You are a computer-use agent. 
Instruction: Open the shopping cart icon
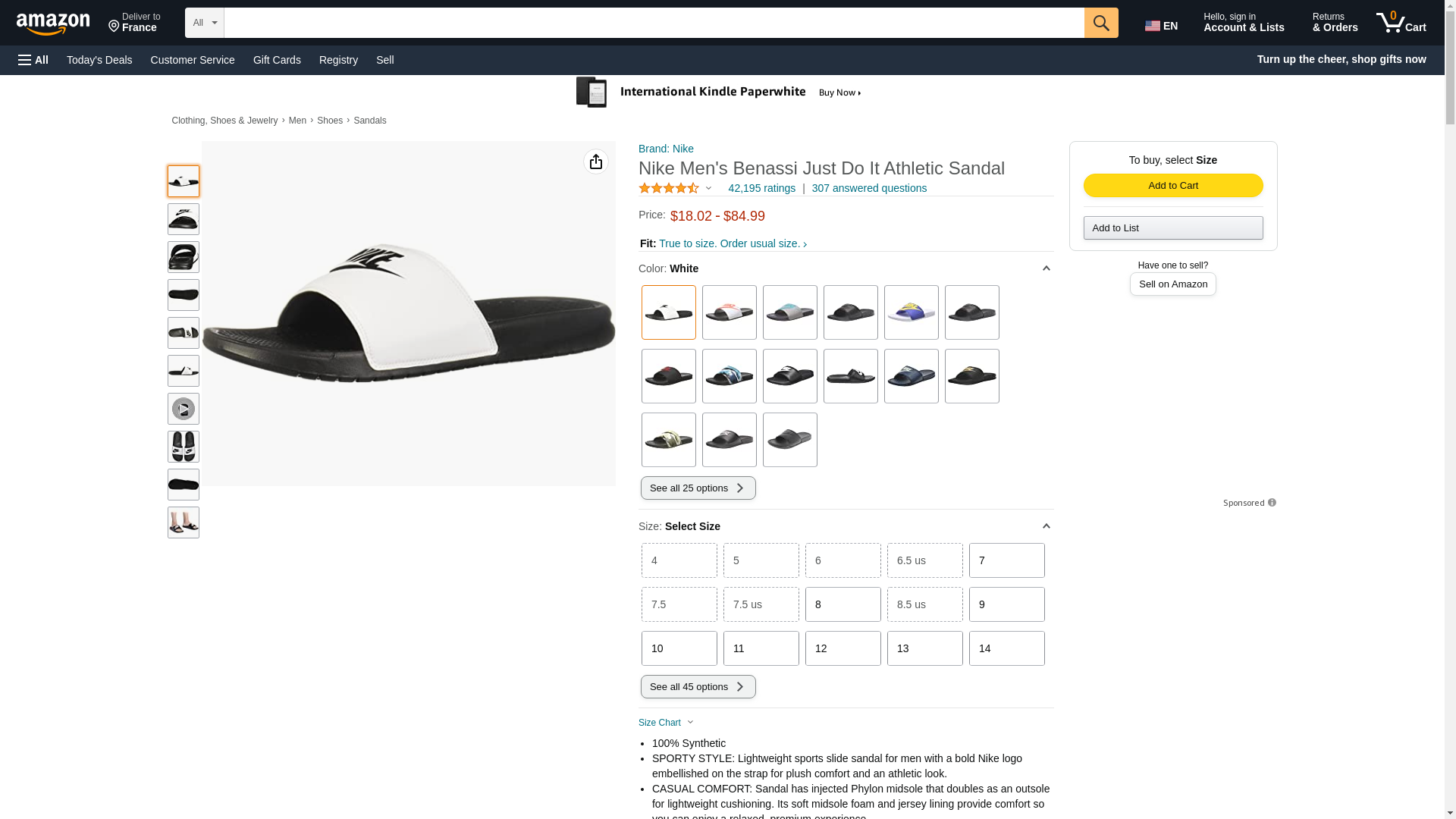pyautogui.click(x=1401, y=23)
